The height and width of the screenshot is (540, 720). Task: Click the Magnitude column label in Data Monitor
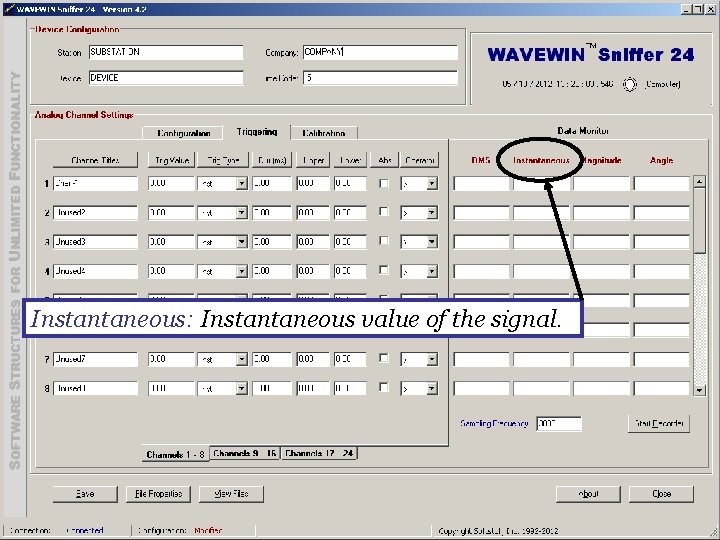click(601, 160)
